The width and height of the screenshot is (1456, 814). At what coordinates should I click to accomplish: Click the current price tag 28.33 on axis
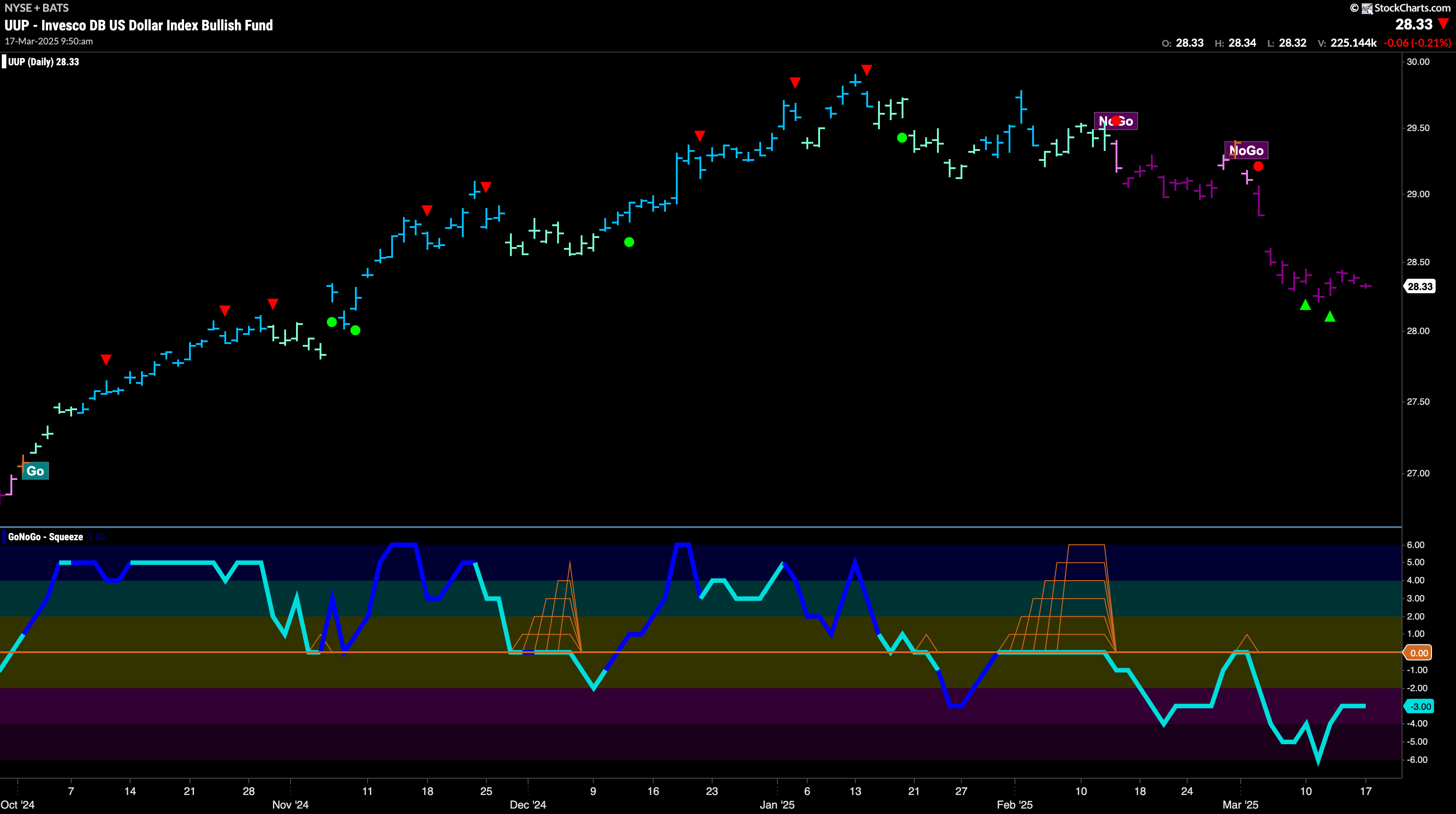pyautogui.click(x=1420, y=286)
